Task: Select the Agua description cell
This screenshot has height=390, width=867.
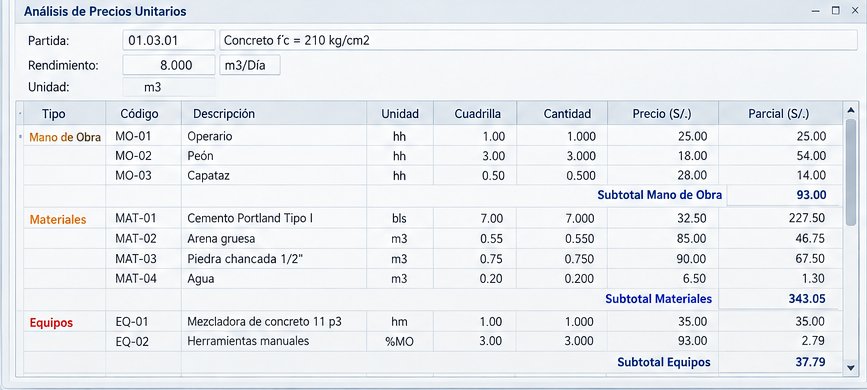Action: (274, 279)
